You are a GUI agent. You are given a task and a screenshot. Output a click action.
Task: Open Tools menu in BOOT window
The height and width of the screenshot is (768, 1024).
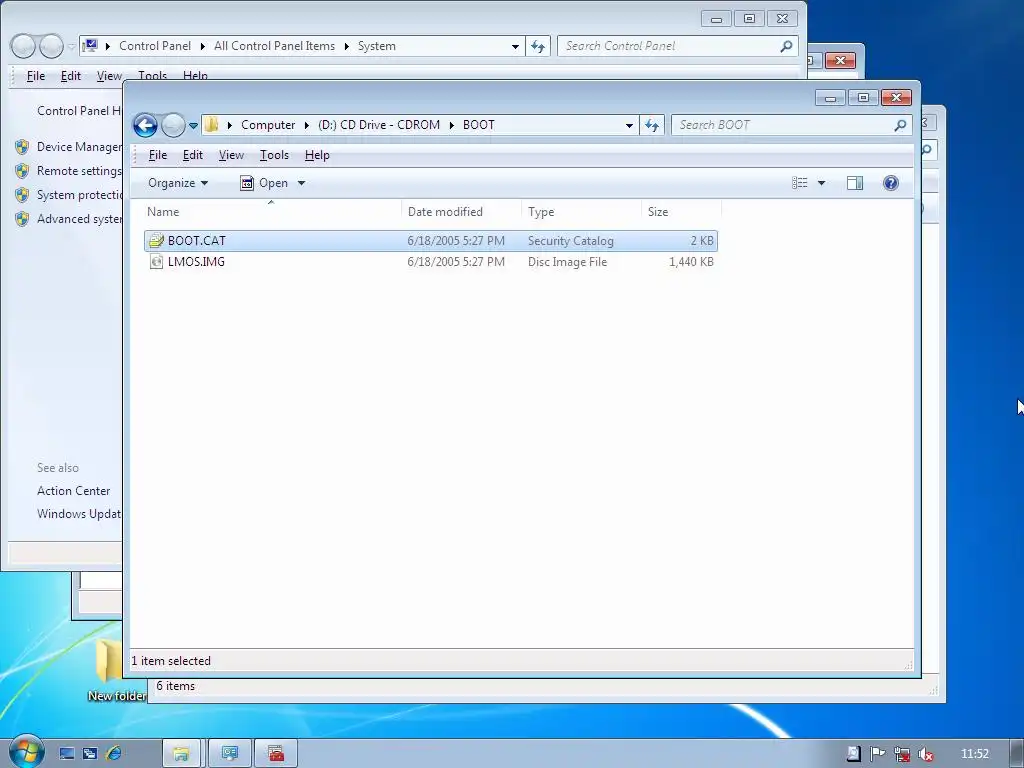(x=274, y=155)
